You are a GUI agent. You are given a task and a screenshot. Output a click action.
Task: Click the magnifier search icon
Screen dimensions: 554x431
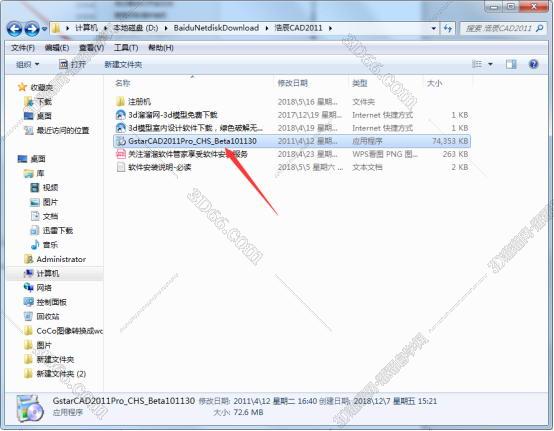tap(540, 28)
